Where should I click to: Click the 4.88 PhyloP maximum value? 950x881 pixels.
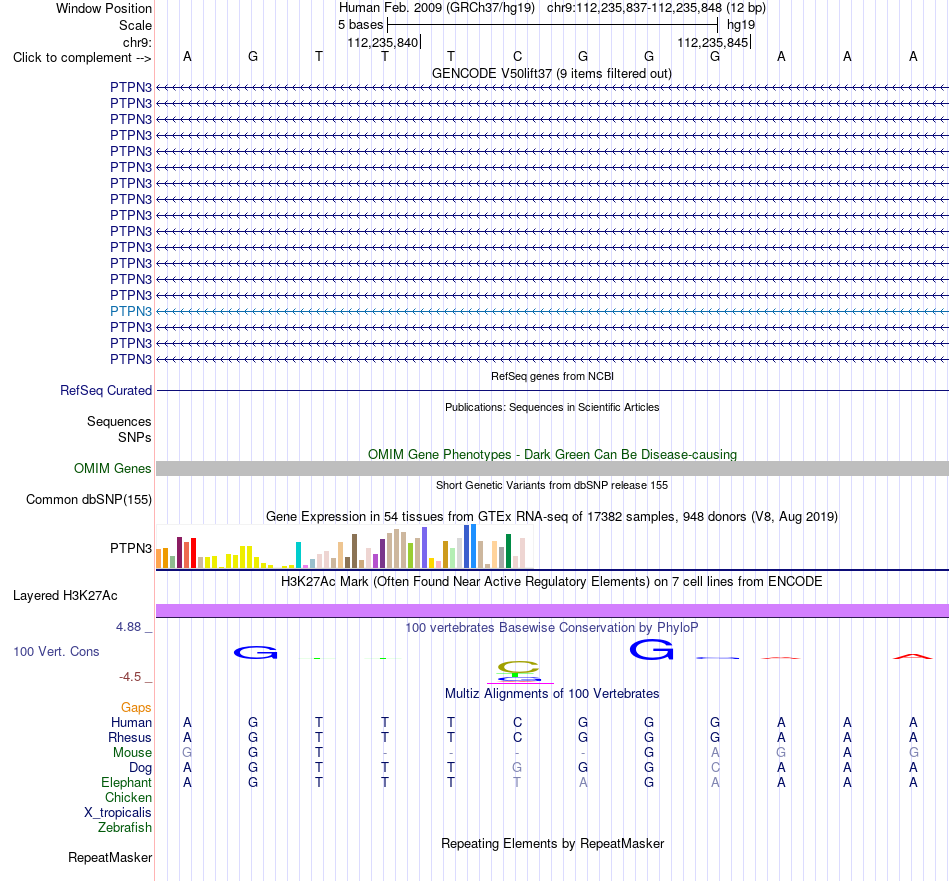click(x=128, y=627)
